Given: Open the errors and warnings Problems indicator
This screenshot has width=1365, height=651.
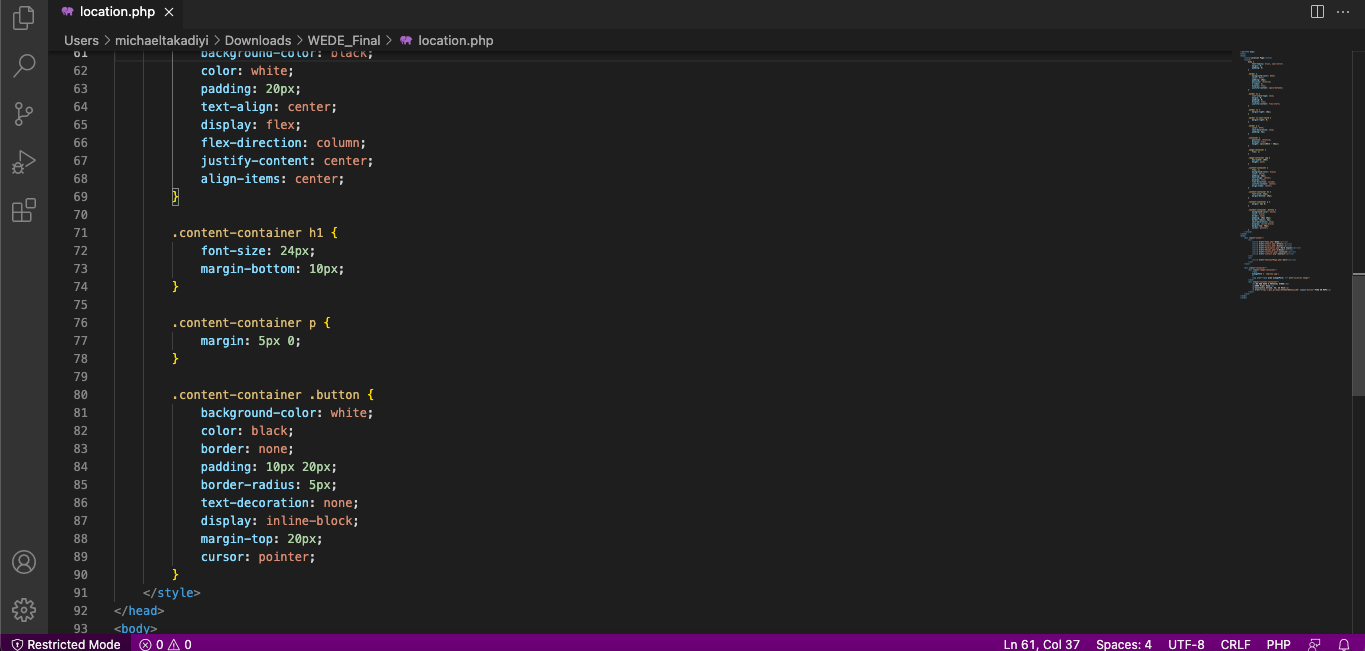Looking at the screenshot, I should point(165,644).
